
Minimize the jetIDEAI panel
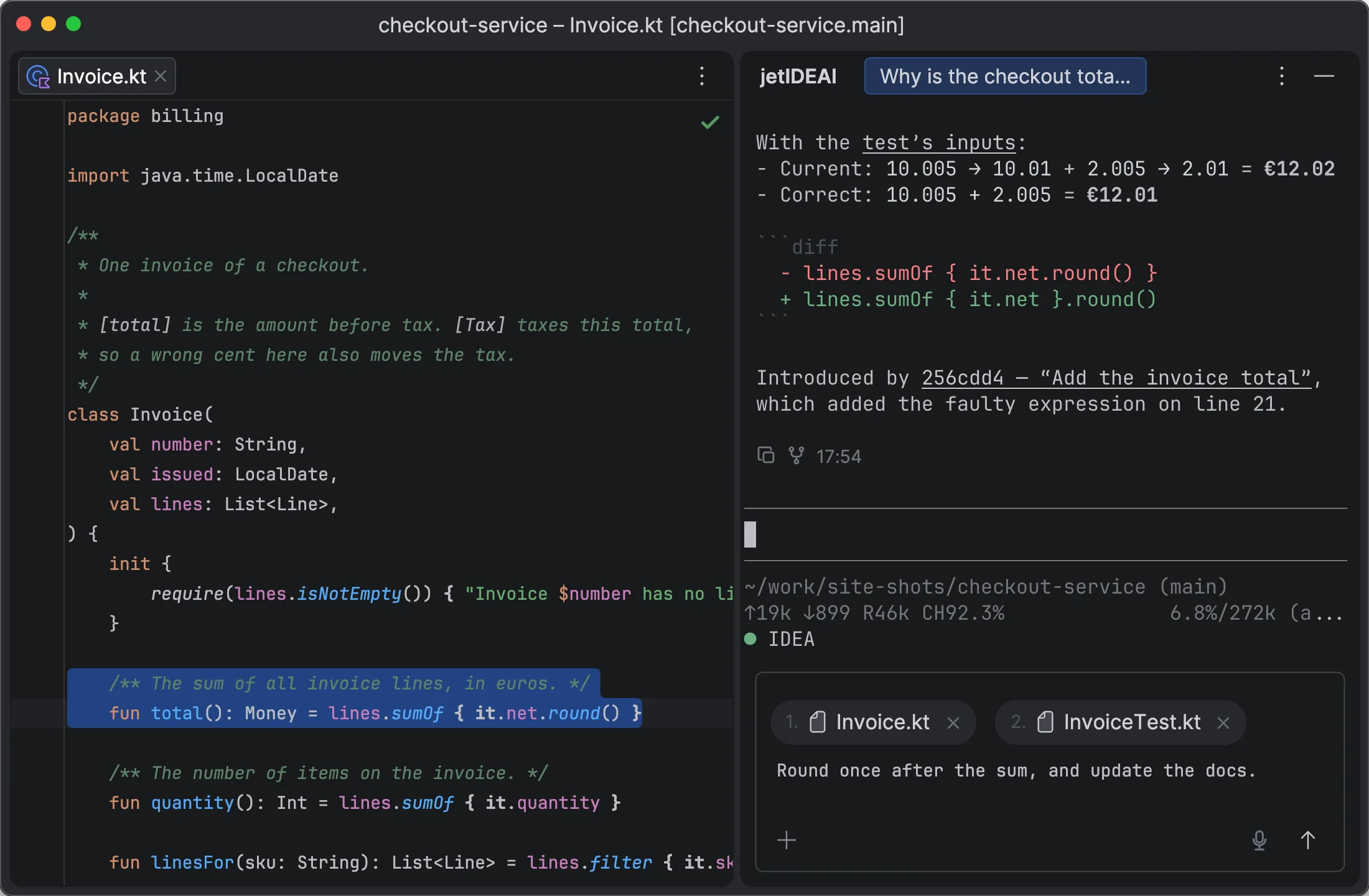1324,77
